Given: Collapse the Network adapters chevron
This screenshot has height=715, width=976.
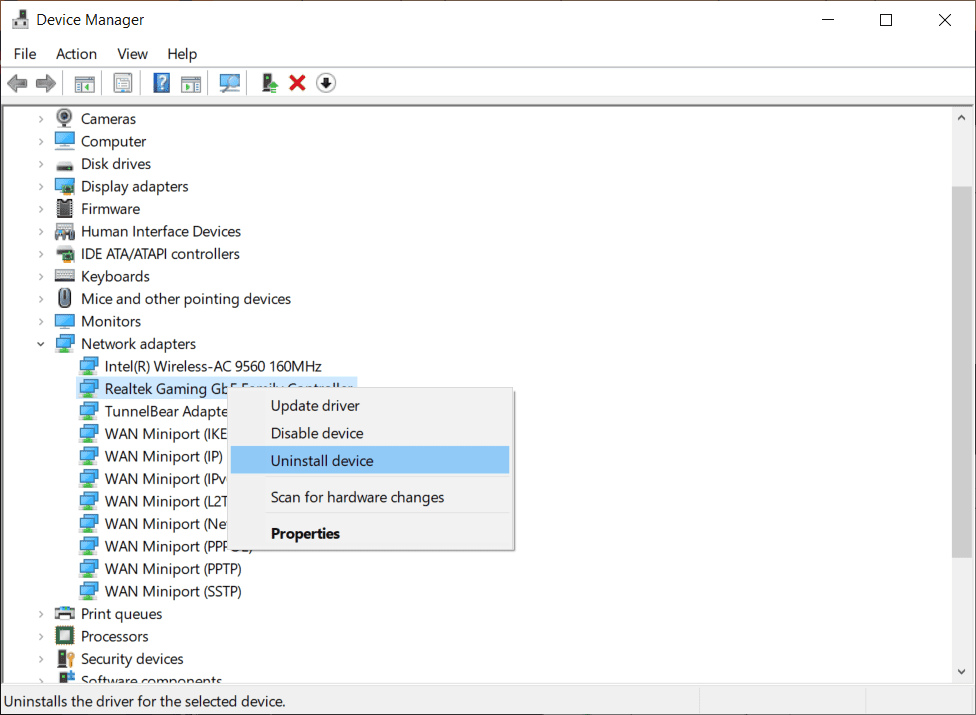Looking at the screenshot, I should [x=41, y=344].
